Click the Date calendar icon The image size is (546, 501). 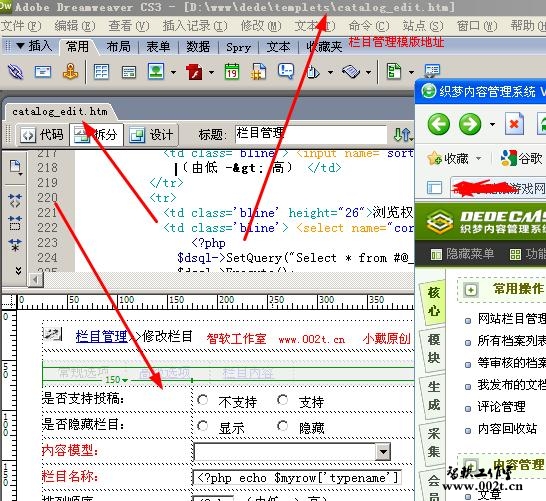pos(232,72)
